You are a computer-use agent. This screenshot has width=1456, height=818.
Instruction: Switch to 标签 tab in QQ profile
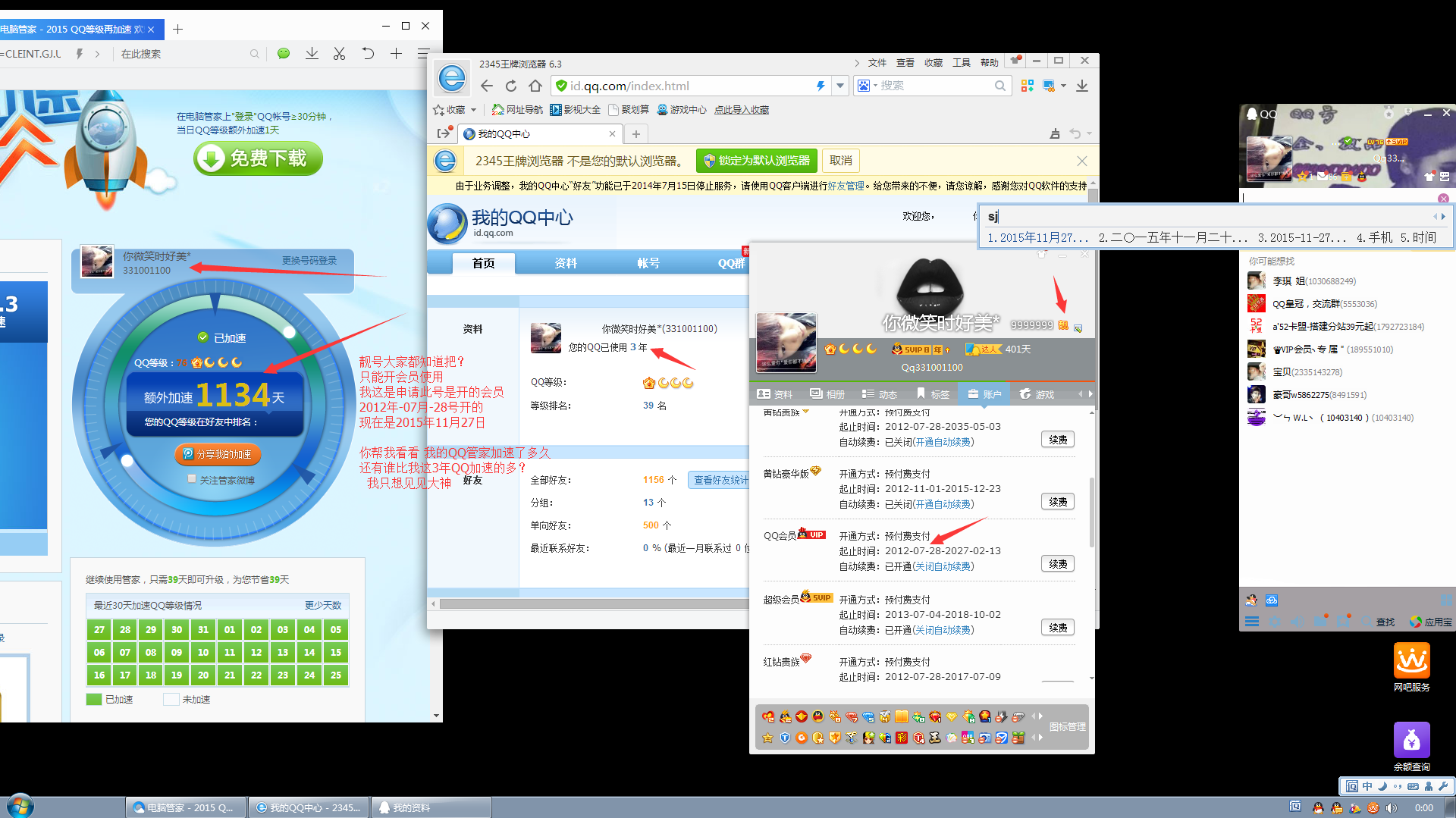[933, 394]
